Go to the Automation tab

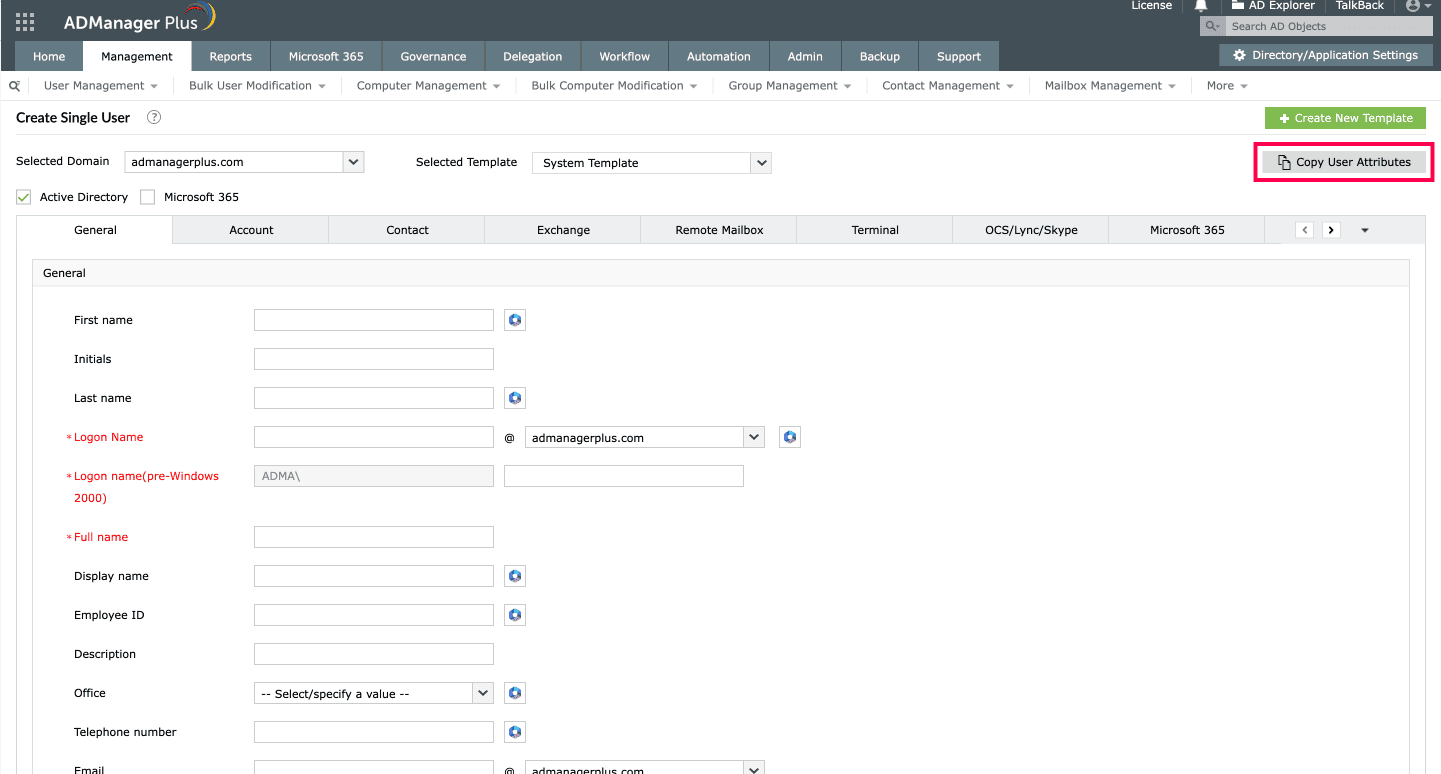pos(718,56)
